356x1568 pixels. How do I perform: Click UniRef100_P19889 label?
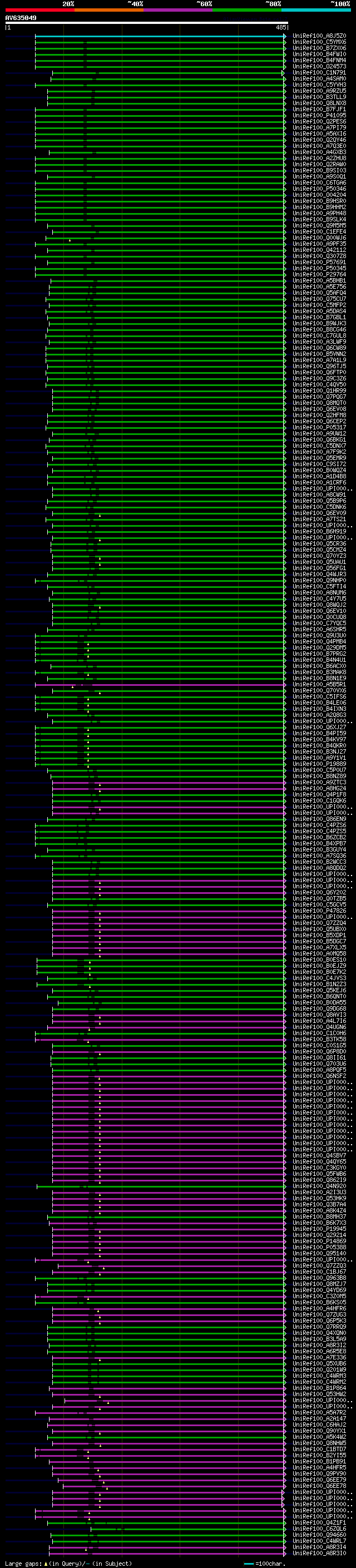pos(319,764)
